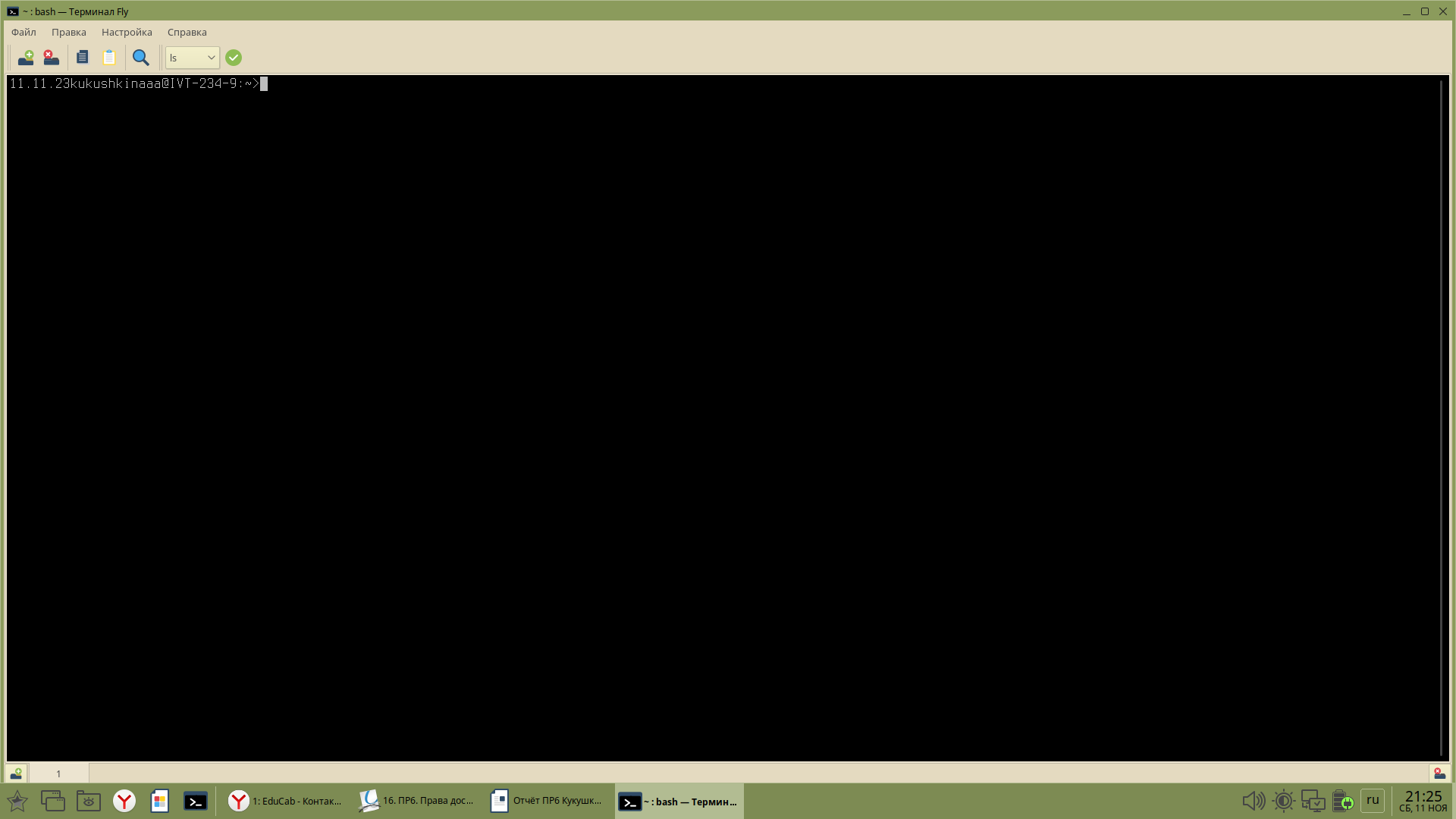Expand the command dropdown showing ls
Image resolution: width=1456 pixels, height=819 pixels.
coord(193,58)
